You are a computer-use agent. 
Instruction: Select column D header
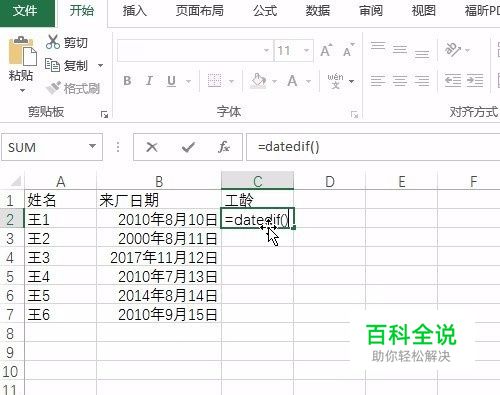(x=329, y=182)
